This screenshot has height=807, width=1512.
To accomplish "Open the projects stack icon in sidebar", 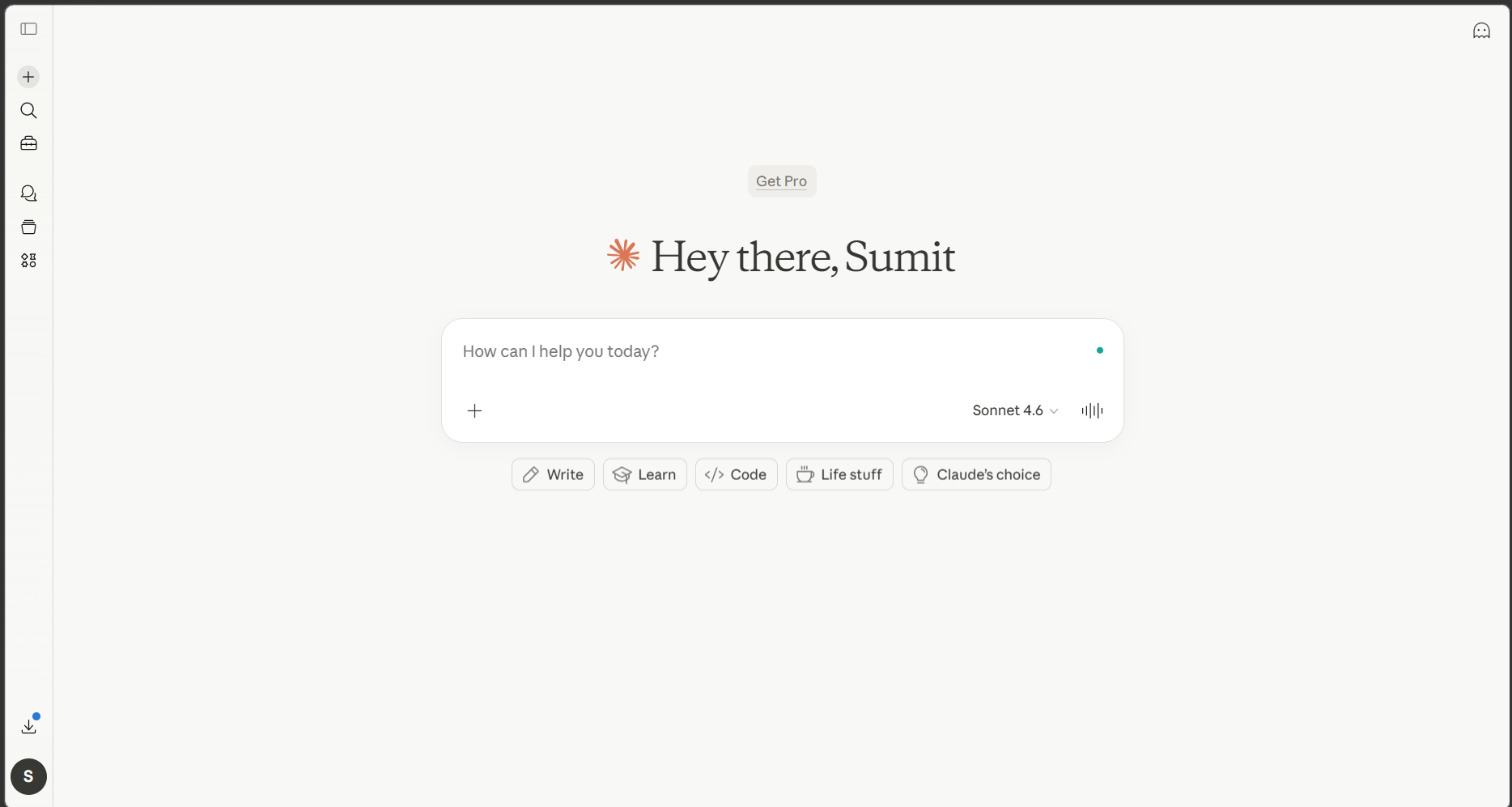I will (28, 227).
